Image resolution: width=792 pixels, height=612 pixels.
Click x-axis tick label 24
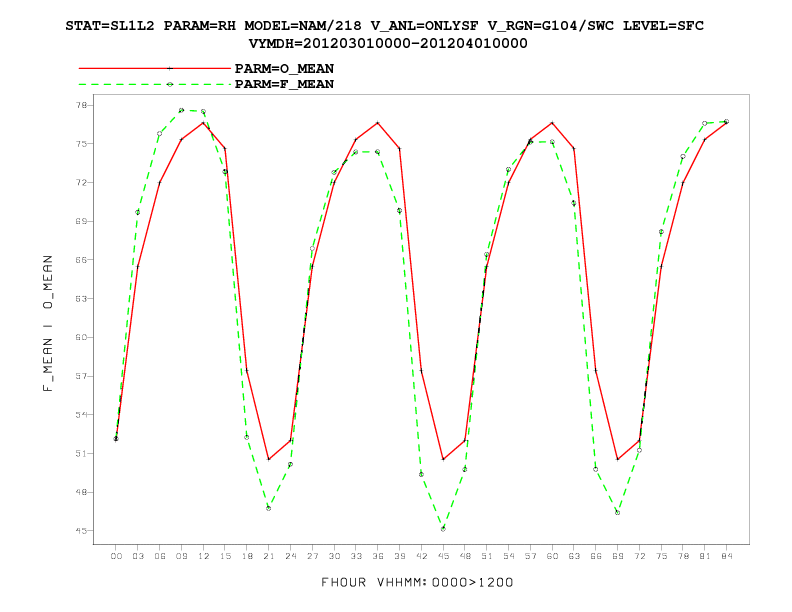(x=290, y=556)
